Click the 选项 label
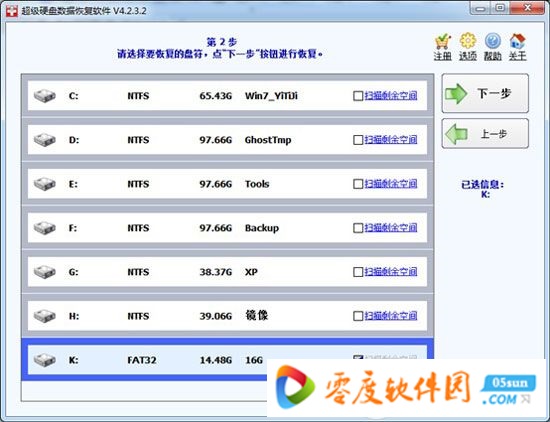The width and height of the screenshot is (550, 422). pyautogui.click(x=468, y=56)
